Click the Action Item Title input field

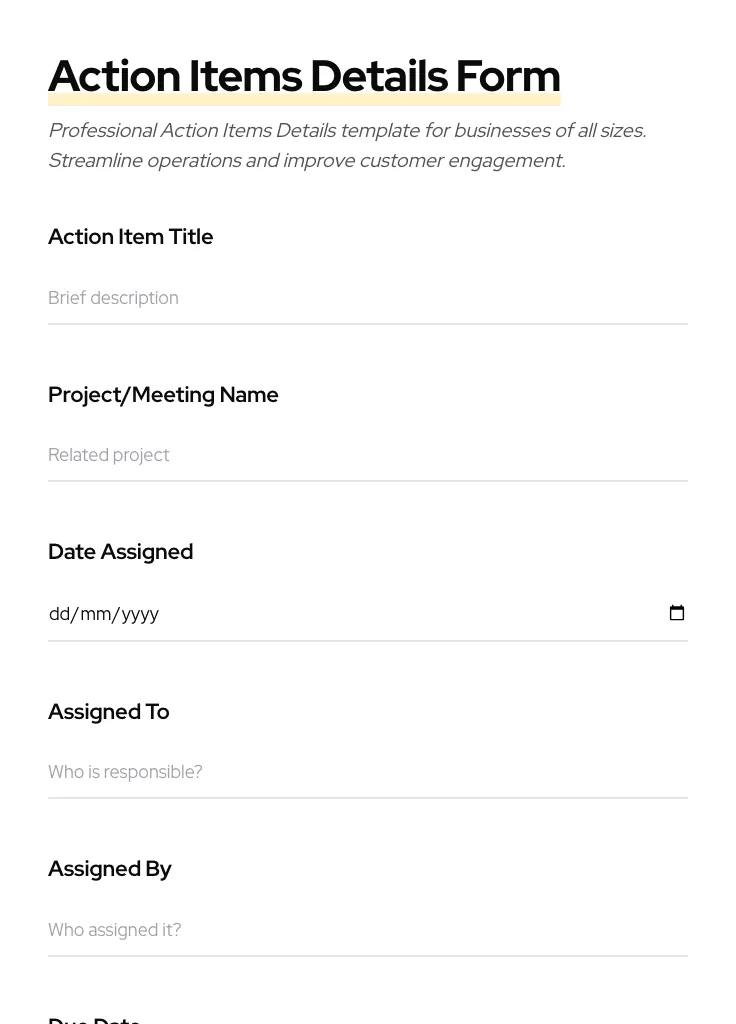coord(367,298)
